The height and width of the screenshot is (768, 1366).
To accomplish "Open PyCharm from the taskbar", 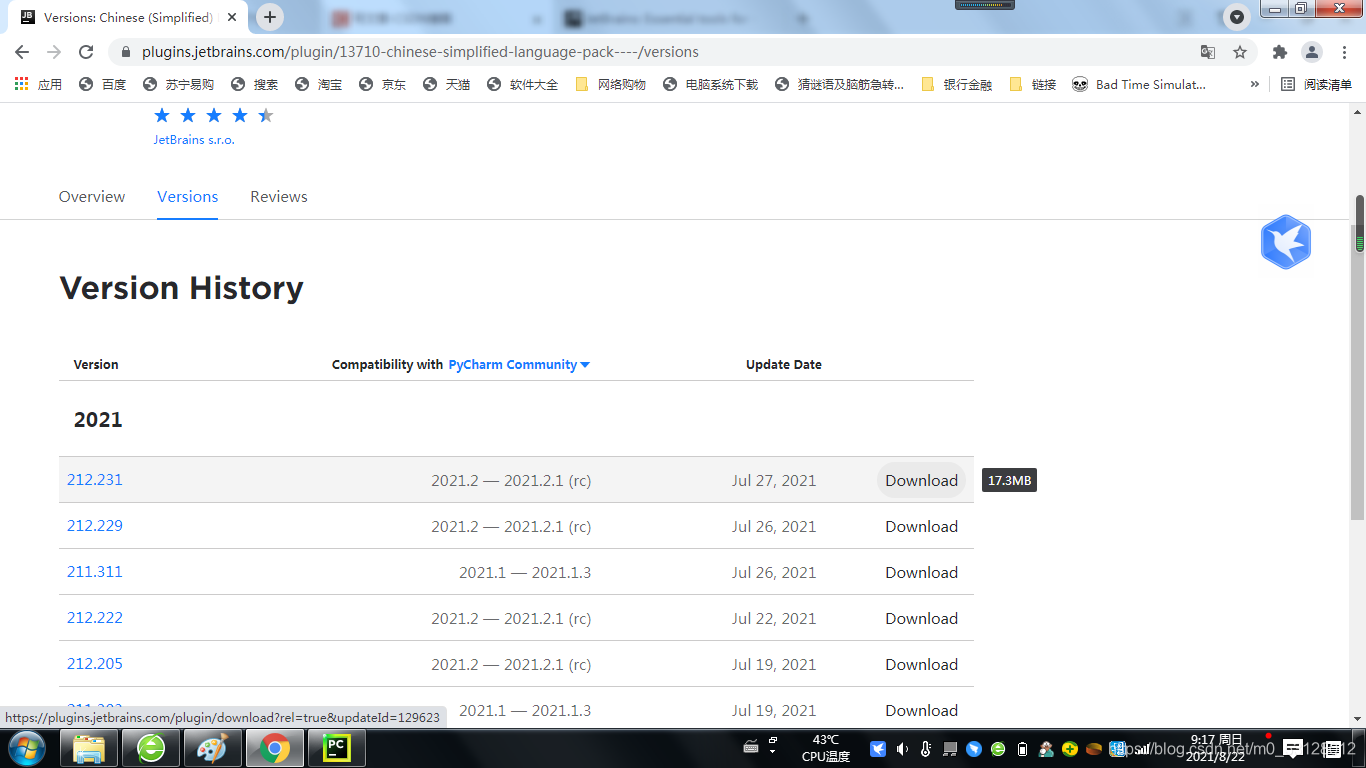I will [x=337, y=748].
